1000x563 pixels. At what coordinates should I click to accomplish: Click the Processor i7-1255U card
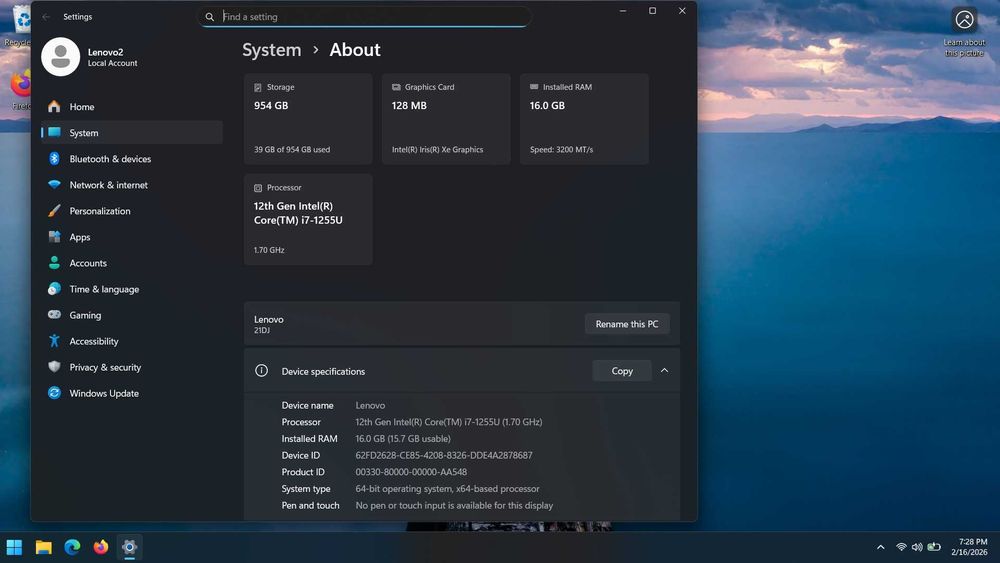308,219
